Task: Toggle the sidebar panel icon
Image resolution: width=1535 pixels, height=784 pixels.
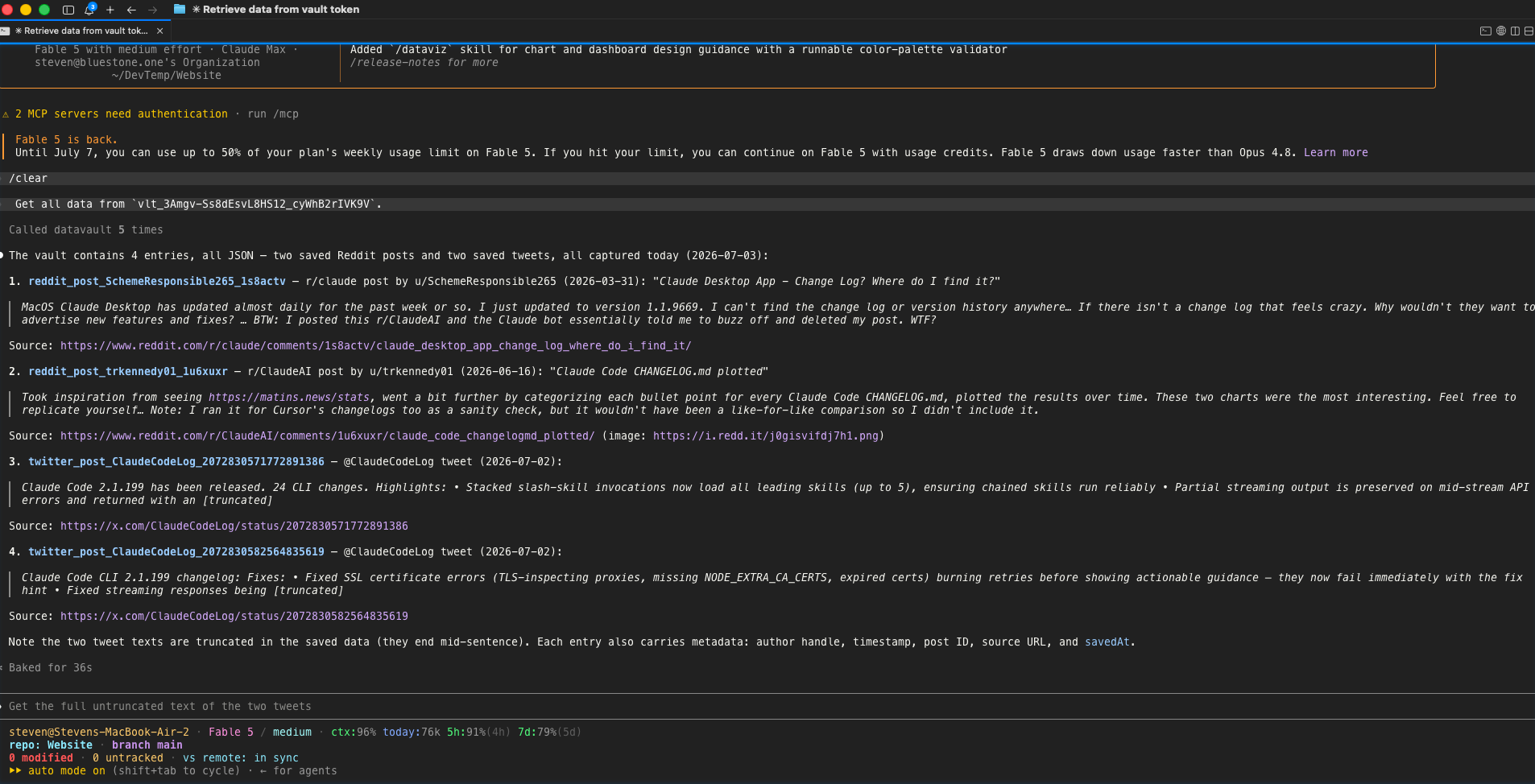Action: [68, 10]
